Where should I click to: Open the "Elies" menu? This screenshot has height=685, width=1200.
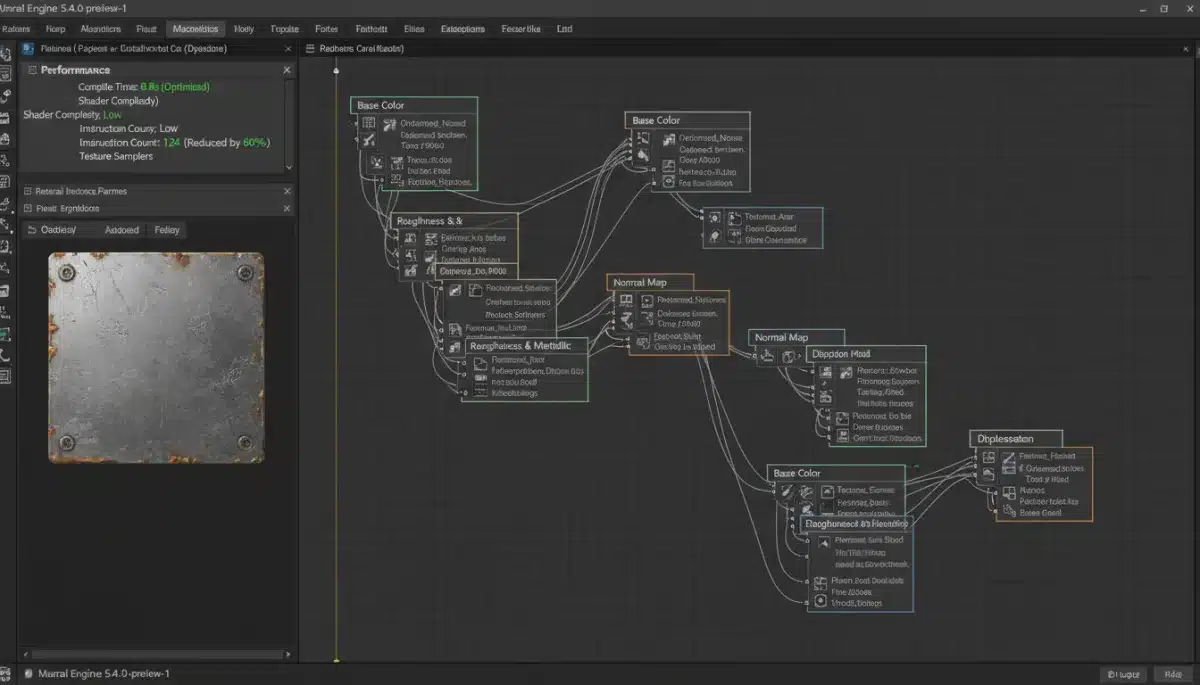[414, 29]
